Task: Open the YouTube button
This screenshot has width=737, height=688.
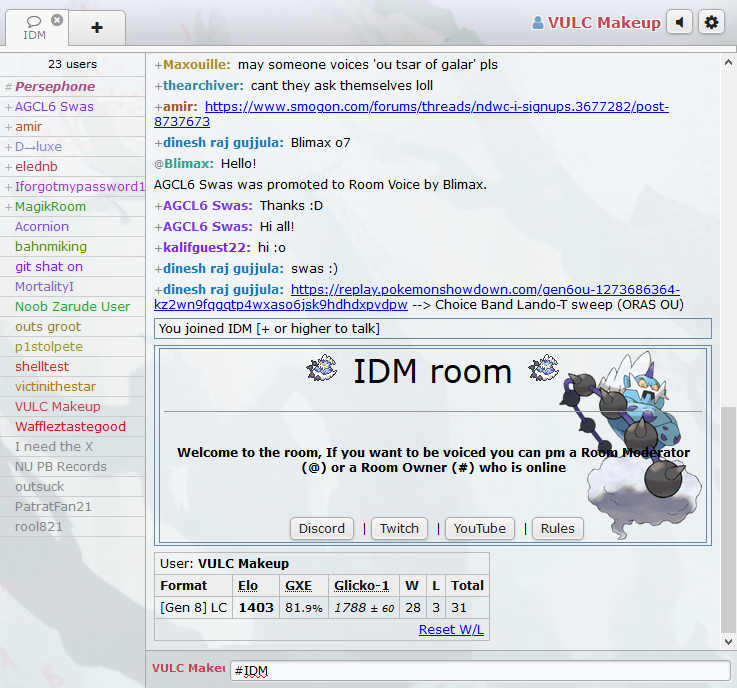Action: 480,528
